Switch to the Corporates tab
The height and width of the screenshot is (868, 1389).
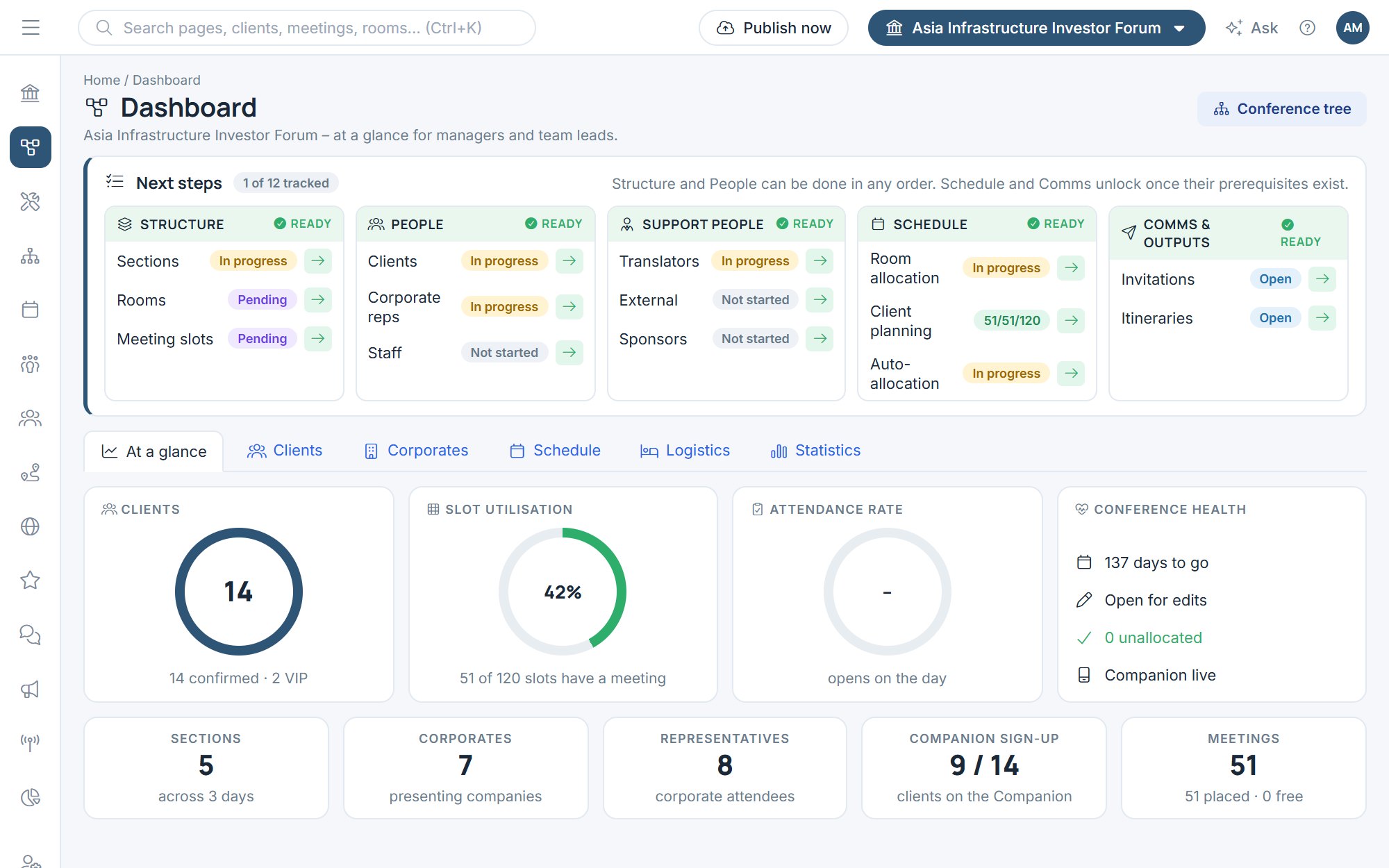point(417,451)
